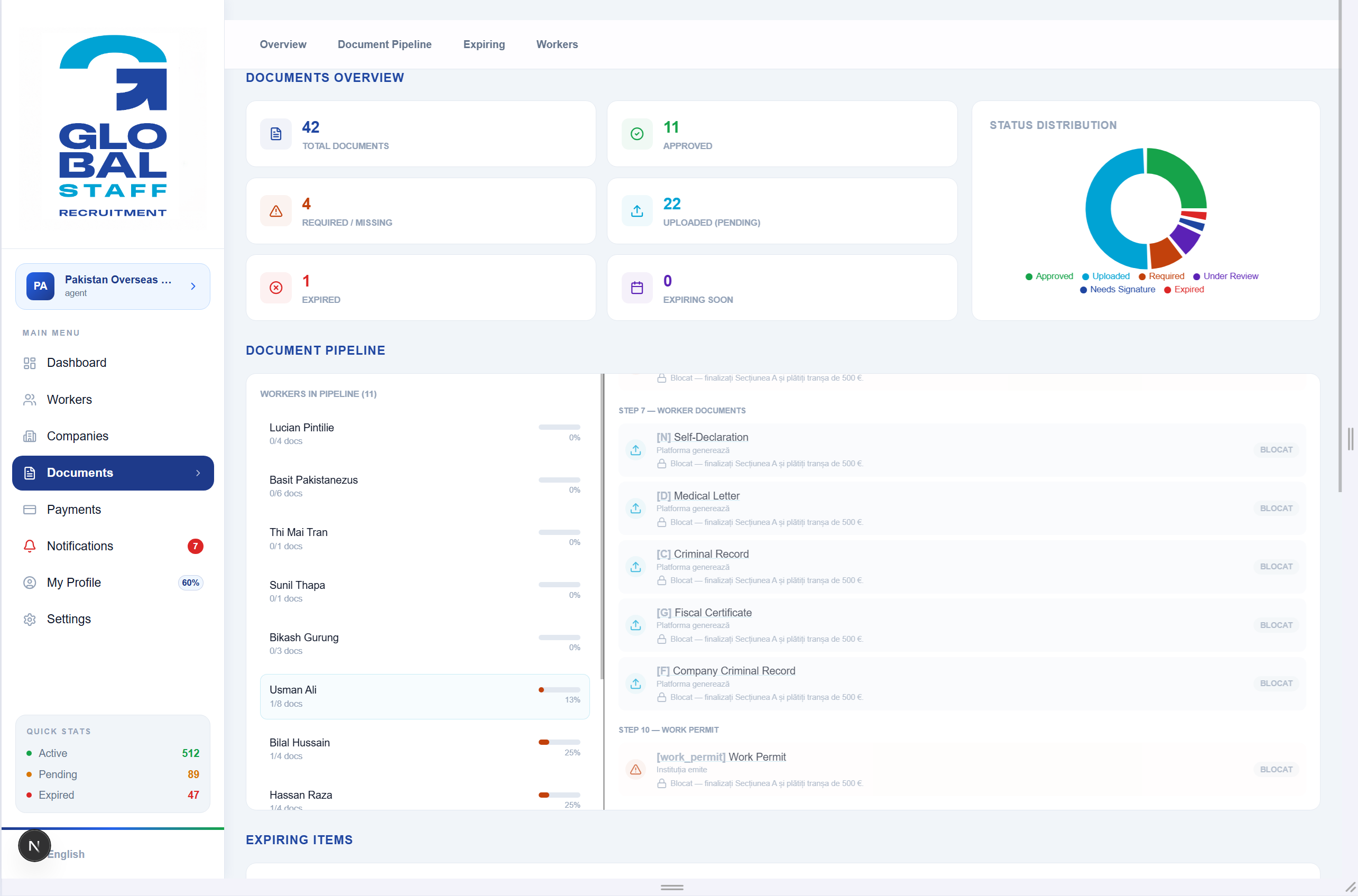Viewport: 1358px width, 896px height.
Task: Open the English language selector
Action: [x=66, y=854]
